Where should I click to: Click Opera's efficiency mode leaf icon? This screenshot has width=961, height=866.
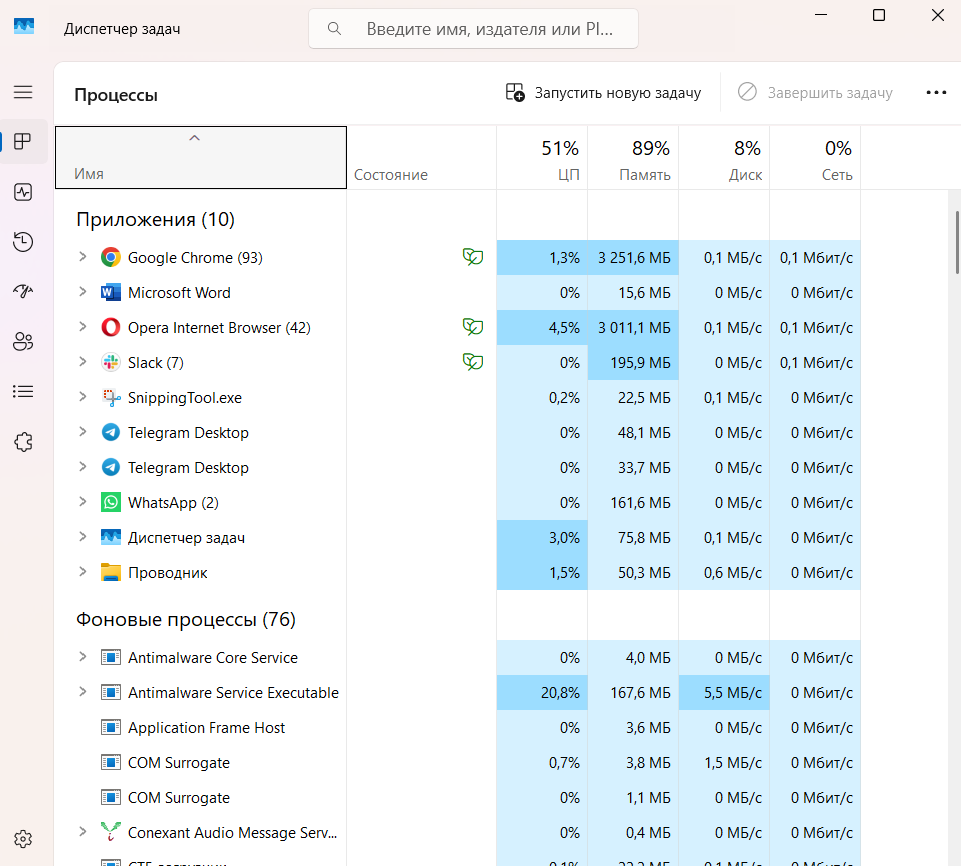473,327
